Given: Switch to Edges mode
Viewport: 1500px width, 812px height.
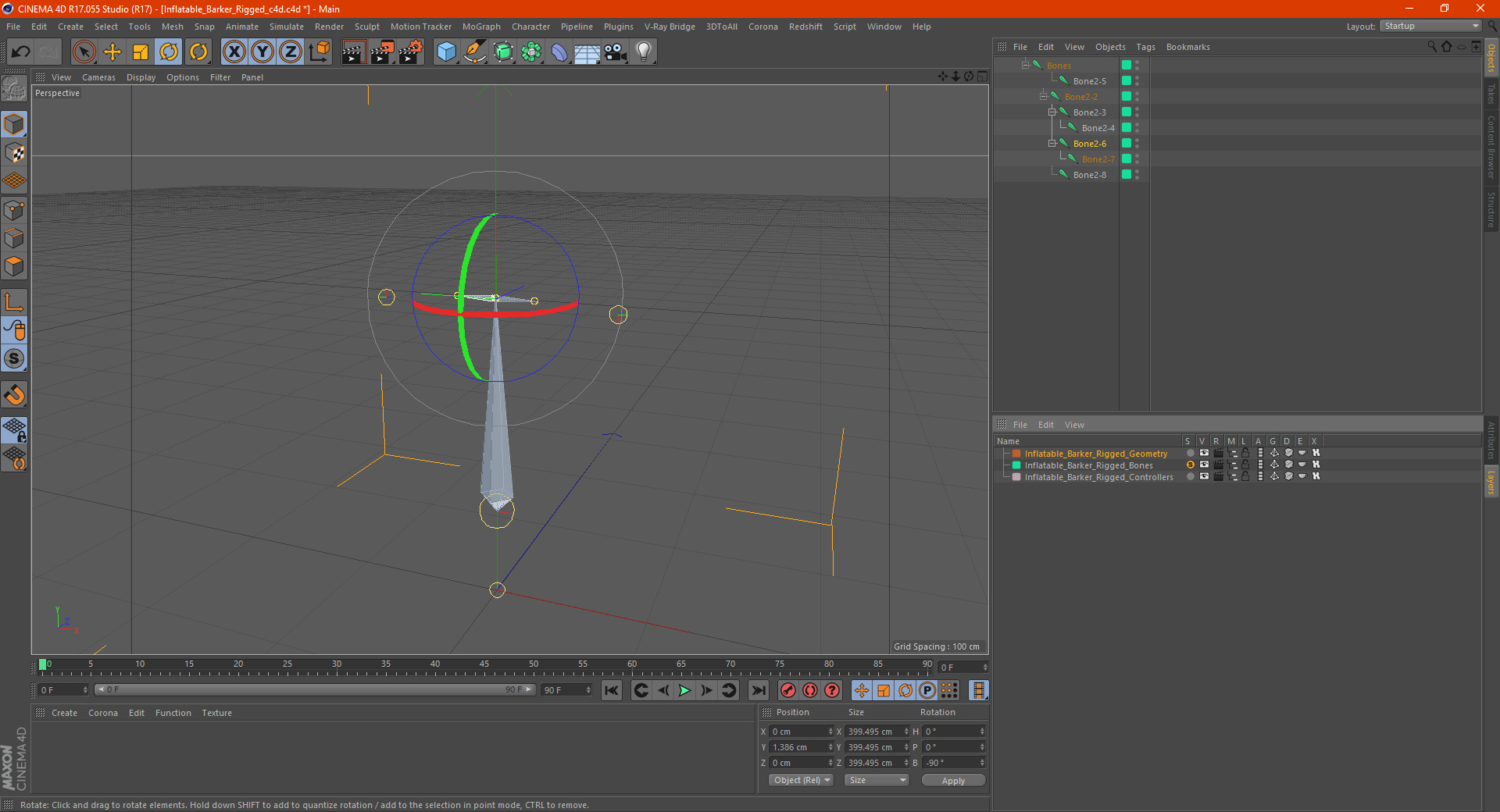Looking at the screenshot, I should pos(14,238).
